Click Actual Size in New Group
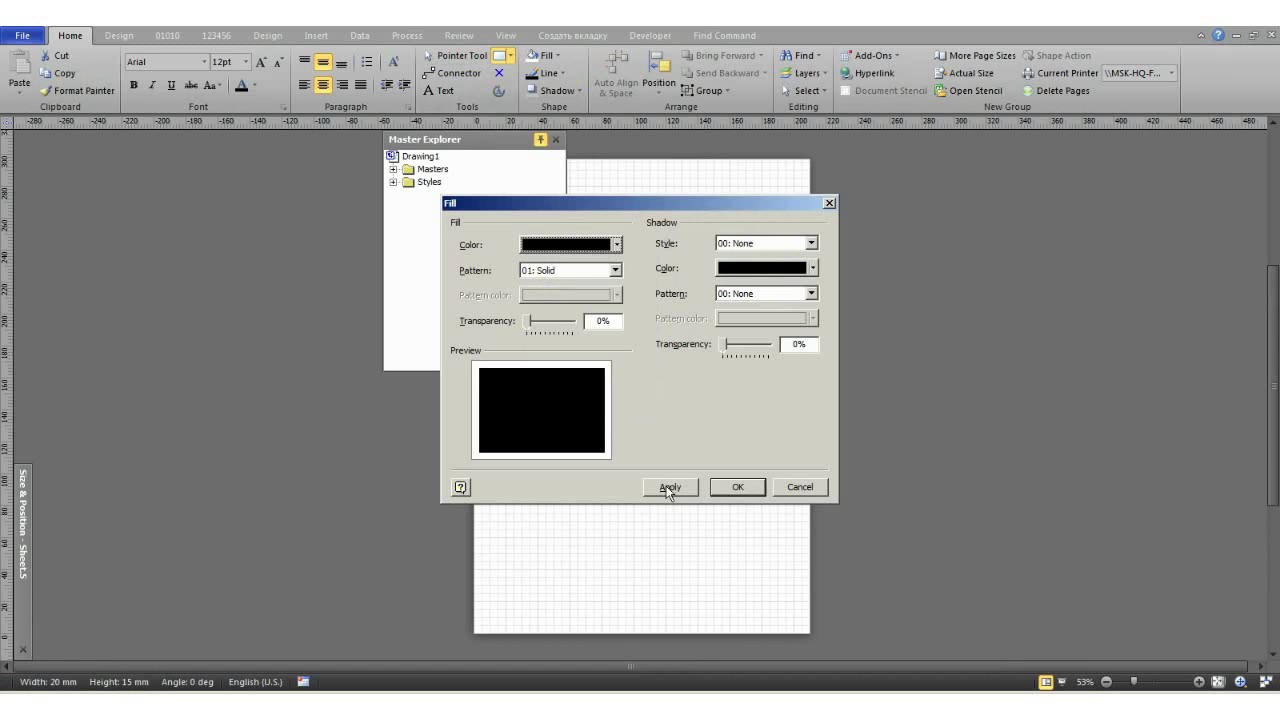 coord(964,73)
